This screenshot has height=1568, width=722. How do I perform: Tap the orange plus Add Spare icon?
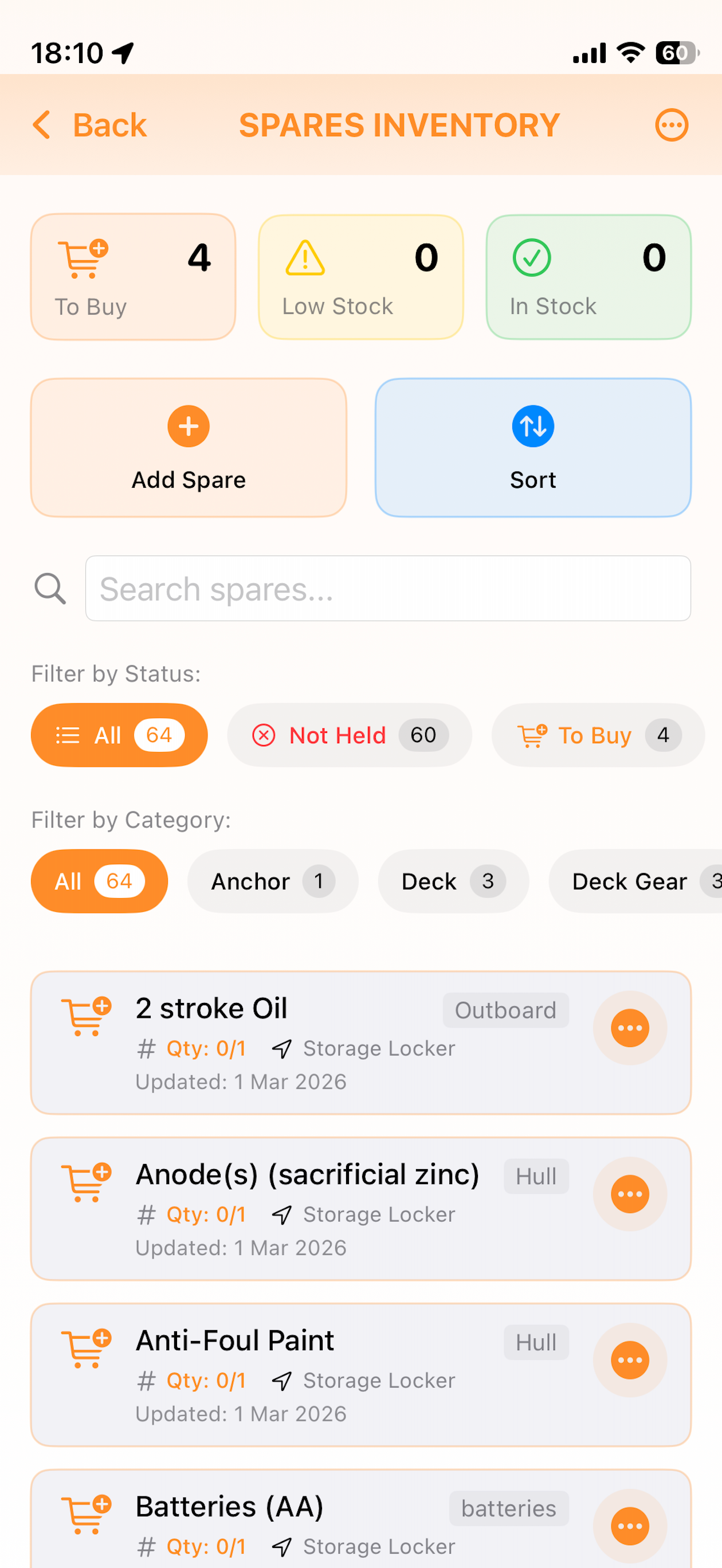[x=189, y=426]
